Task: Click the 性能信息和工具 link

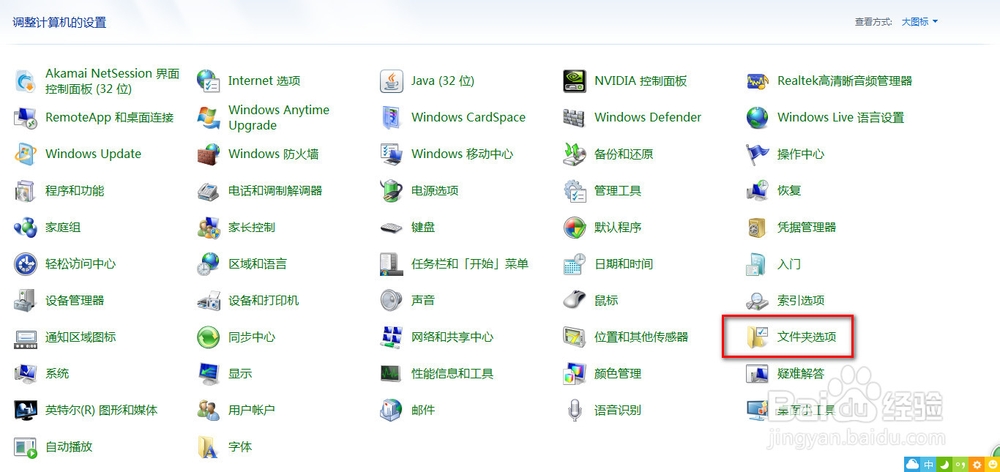Action: click(x=452, y=373)
